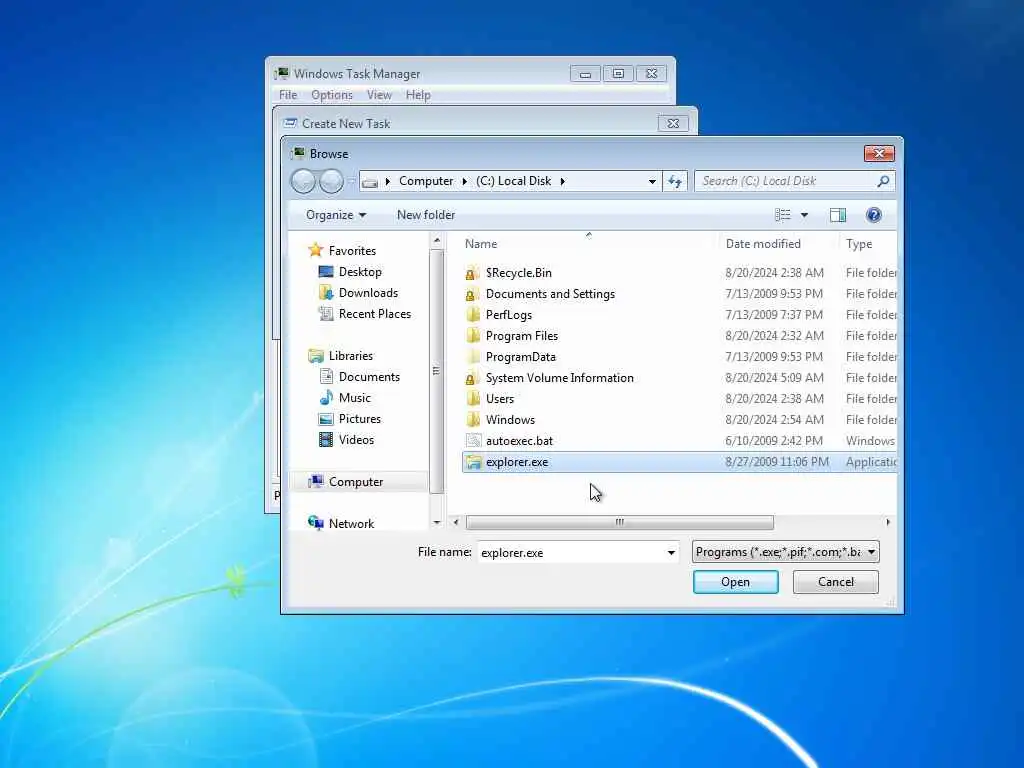The image size is (1024, 768).
Task: Select Network in the navigation pane
Action: coord(351,524)
